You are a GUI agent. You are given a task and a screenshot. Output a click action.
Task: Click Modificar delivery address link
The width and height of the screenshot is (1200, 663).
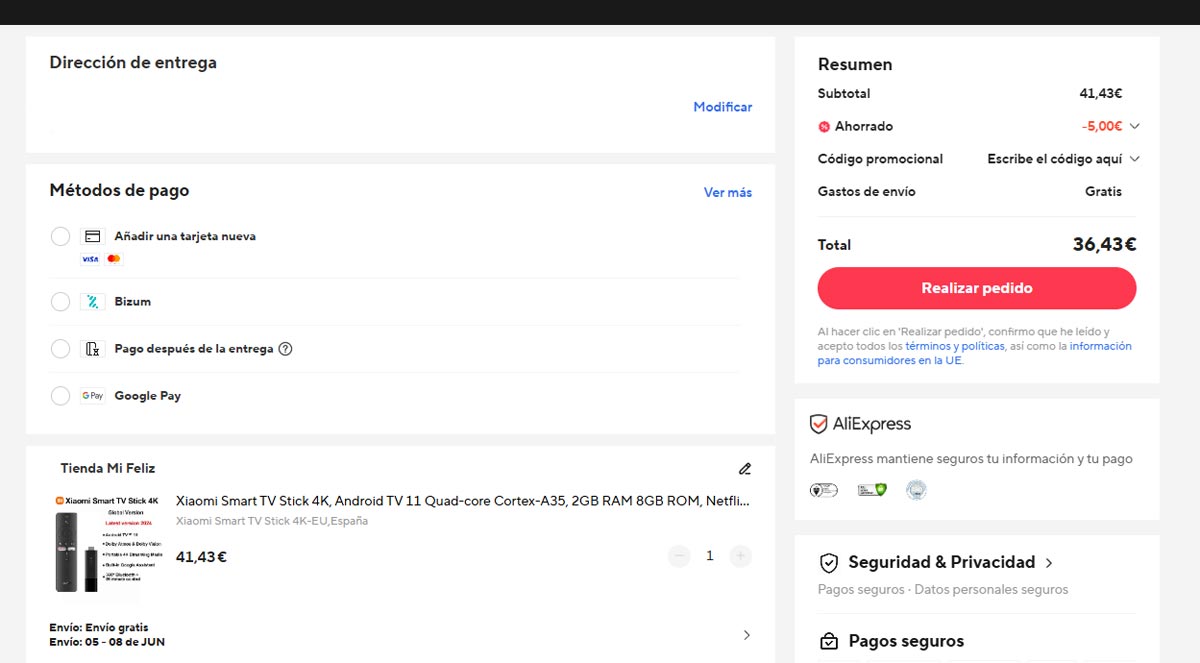point(723,107)
